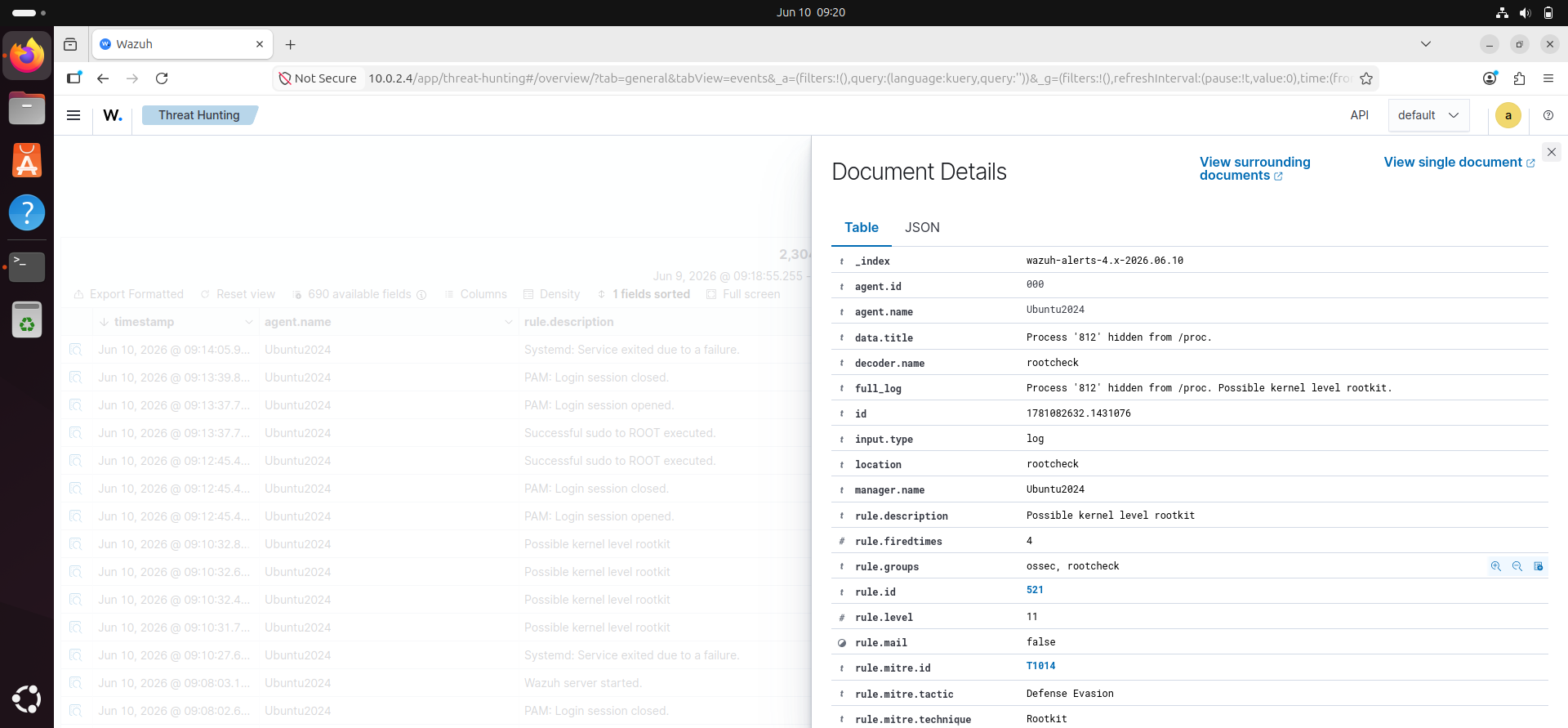Launch Ubuntu Software from dock
This screenshot has width=1568, height=728.
[27, 160]
